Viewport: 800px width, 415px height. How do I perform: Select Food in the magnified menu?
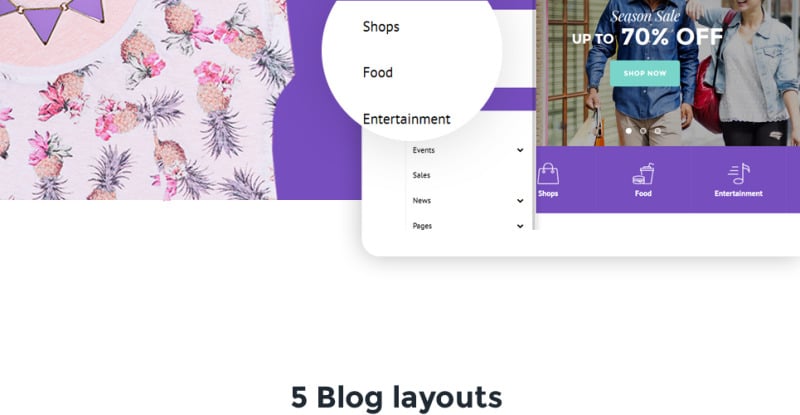point(378,72)
